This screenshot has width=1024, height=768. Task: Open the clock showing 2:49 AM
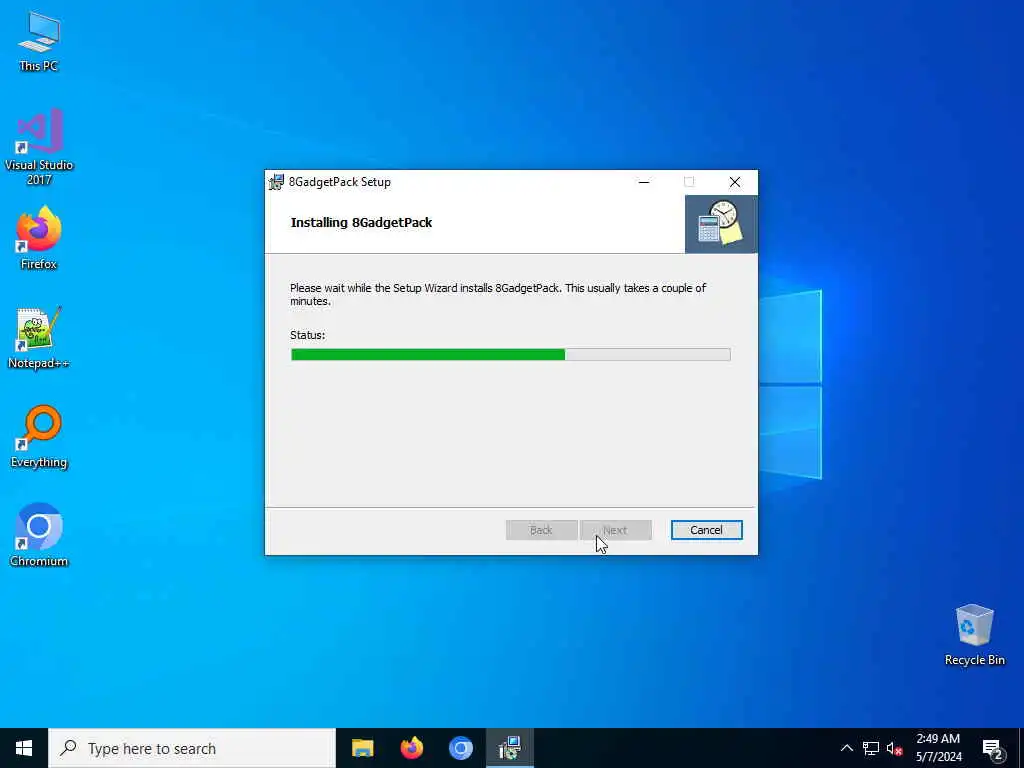pyautogui.click(x=938, y=748)
